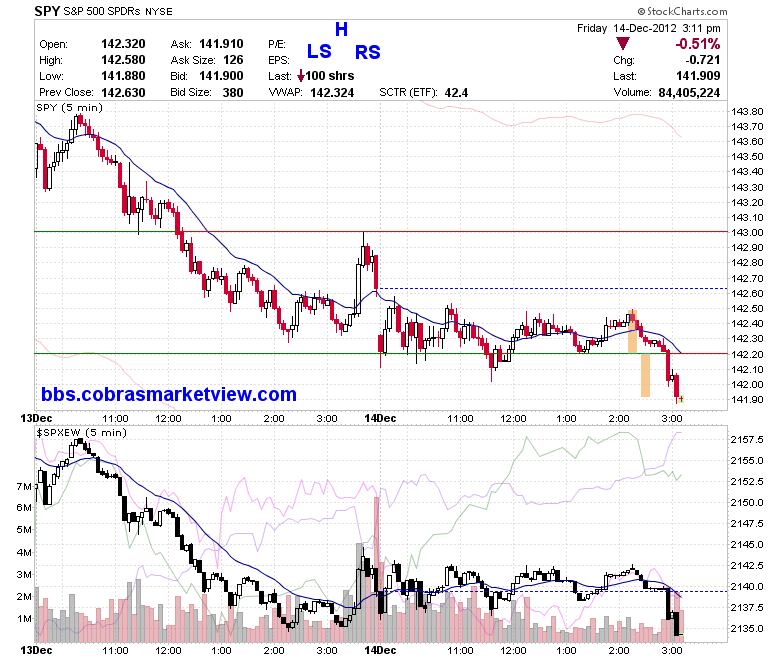This screenshot has height=659, width=780.
Task: Click the 3M volume axis label
Action: (x=24, y=574)
